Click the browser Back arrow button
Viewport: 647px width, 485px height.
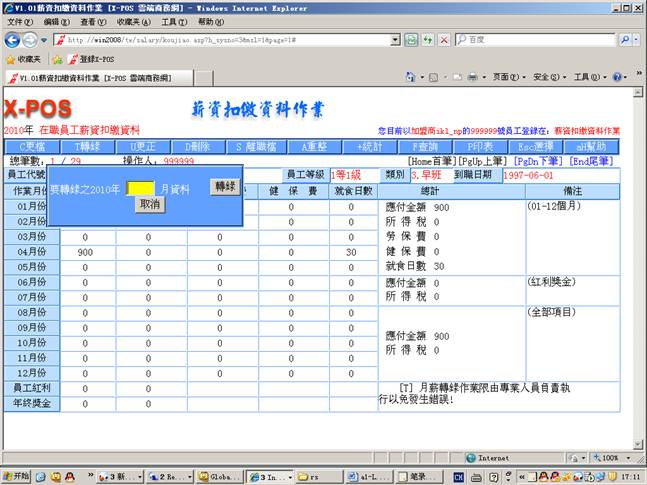pyautogui.click(x=13, y=40)
